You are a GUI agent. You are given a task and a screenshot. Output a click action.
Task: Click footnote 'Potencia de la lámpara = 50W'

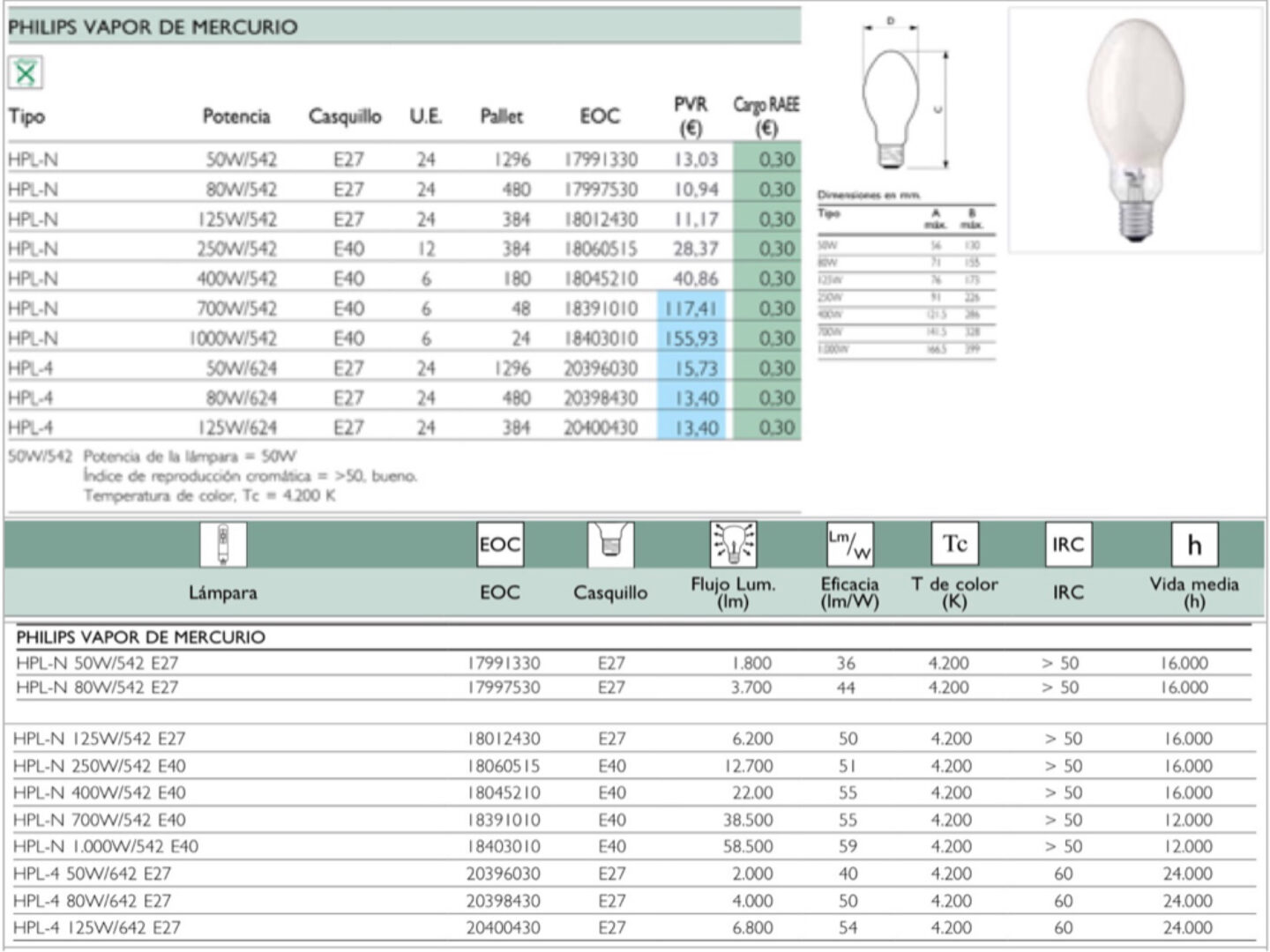pyautogui.click(x=190, y=457)
